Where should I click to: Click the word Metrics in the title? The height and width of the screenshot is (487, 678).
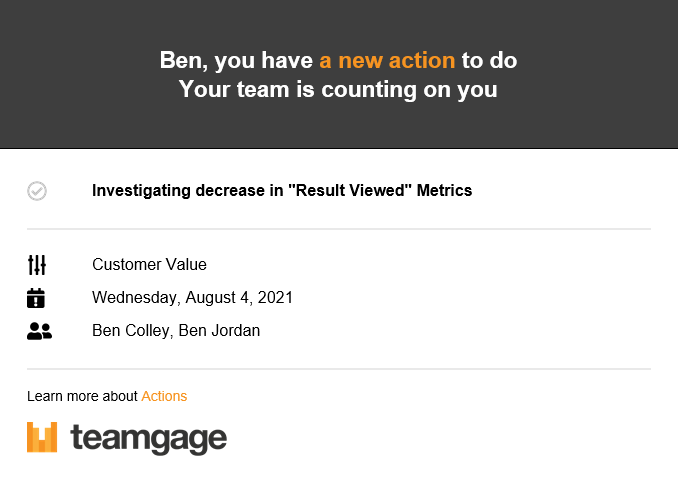[x=444, y=190]
